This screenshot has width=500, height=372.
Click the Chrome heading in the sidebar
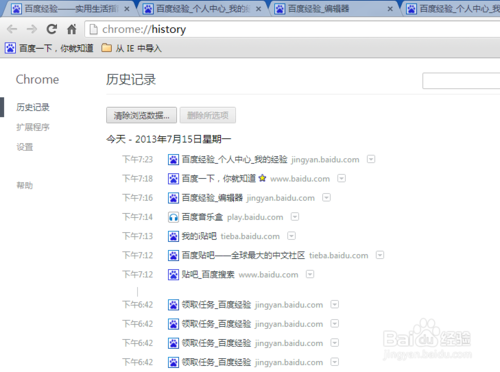click(37, 80)
